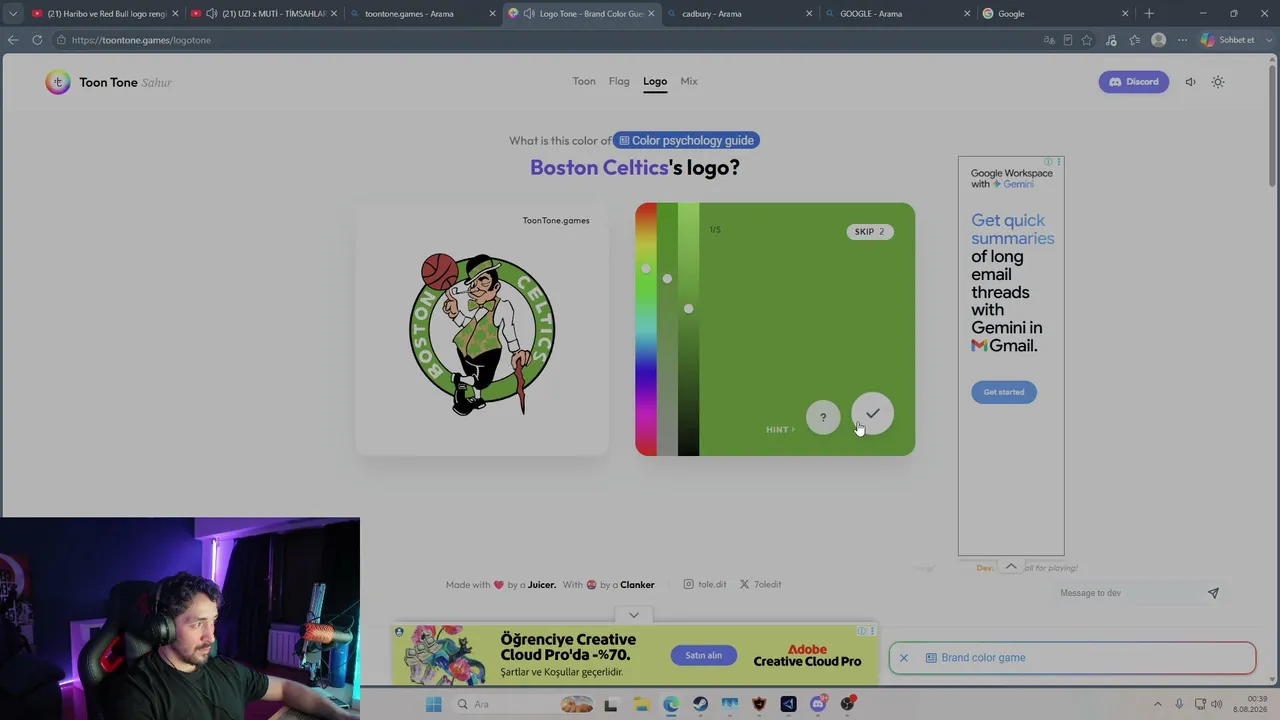Click the address bar URL
1280x720 pixels.
coord(141,40)
